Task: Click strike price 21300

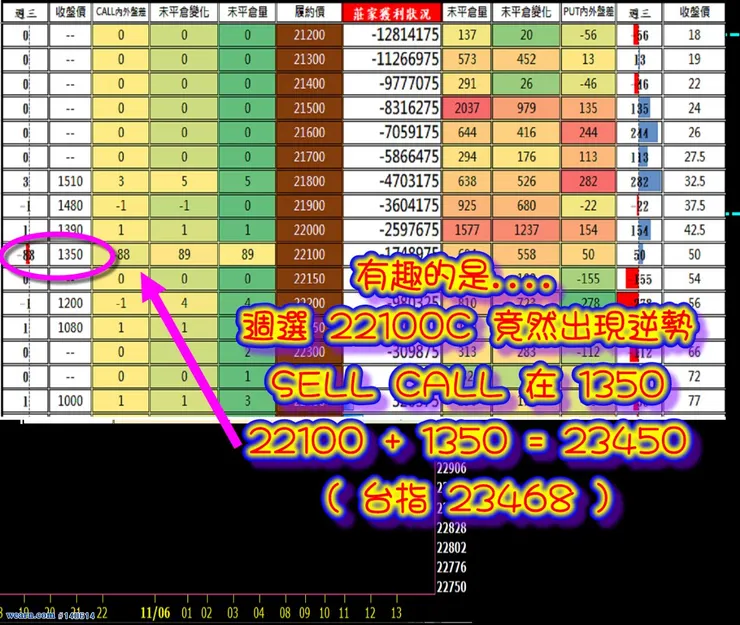Action: point(309,59)
